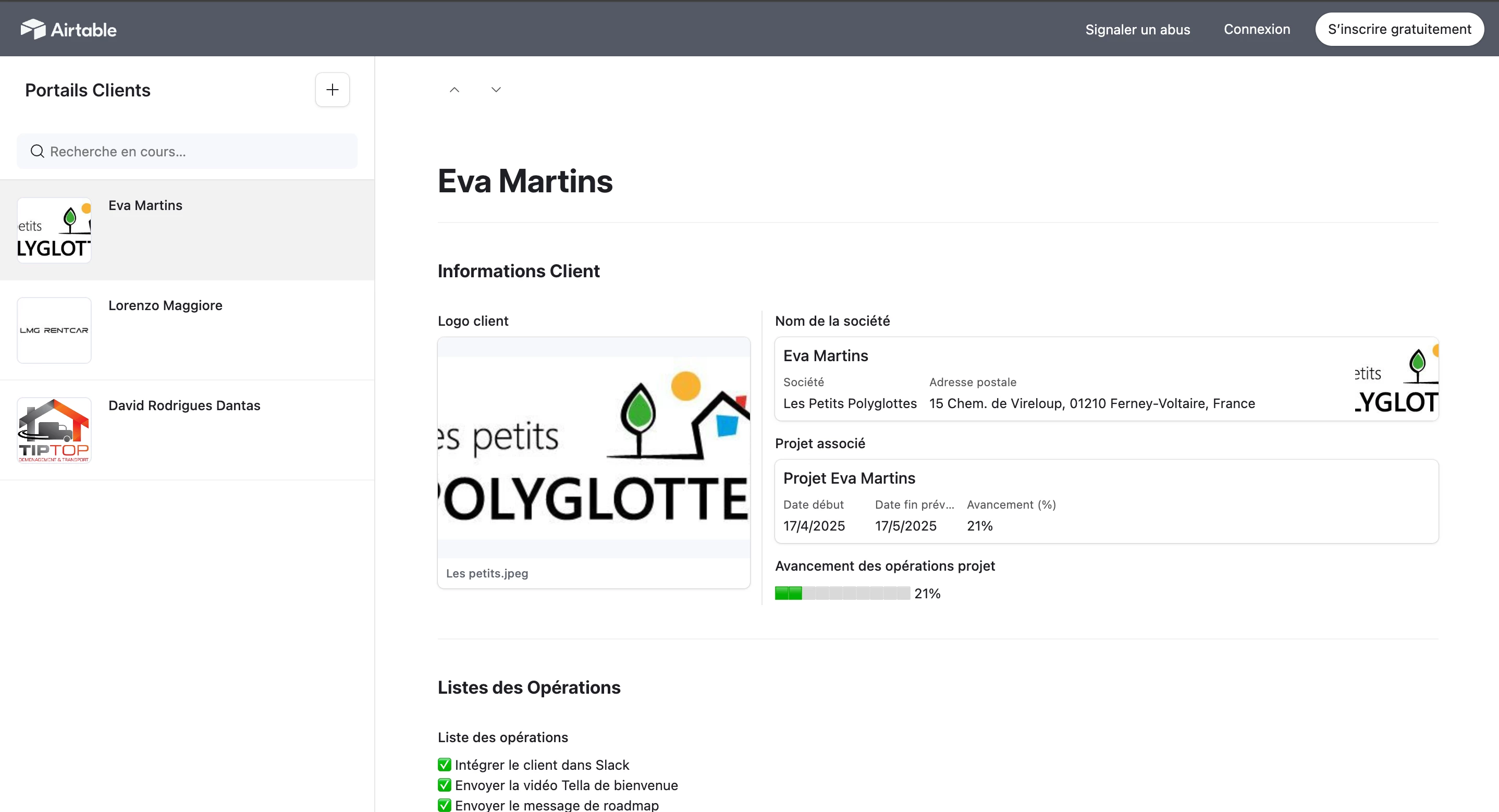Open the Connexion link
The height and width of the screenshot is (812, 1499).
[x=1257, y=29]
